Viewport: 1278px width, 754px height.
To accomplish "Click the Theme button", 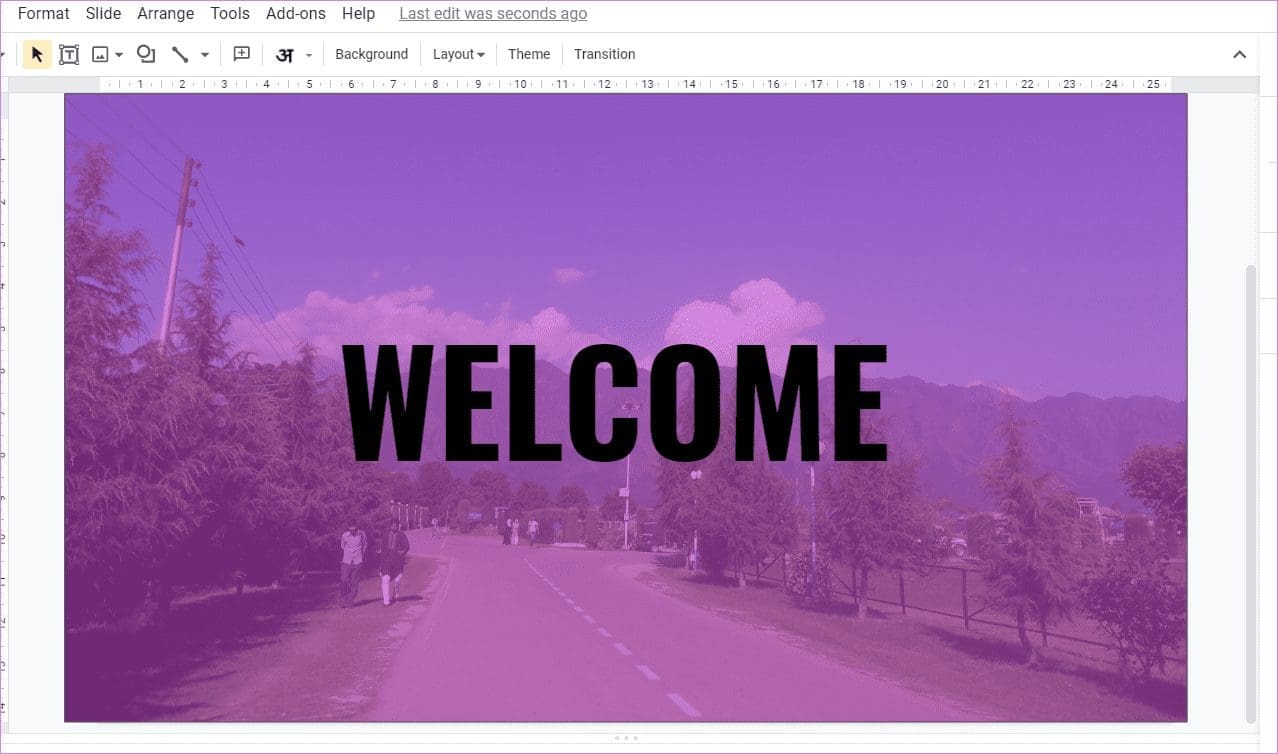I will point(529,54).
